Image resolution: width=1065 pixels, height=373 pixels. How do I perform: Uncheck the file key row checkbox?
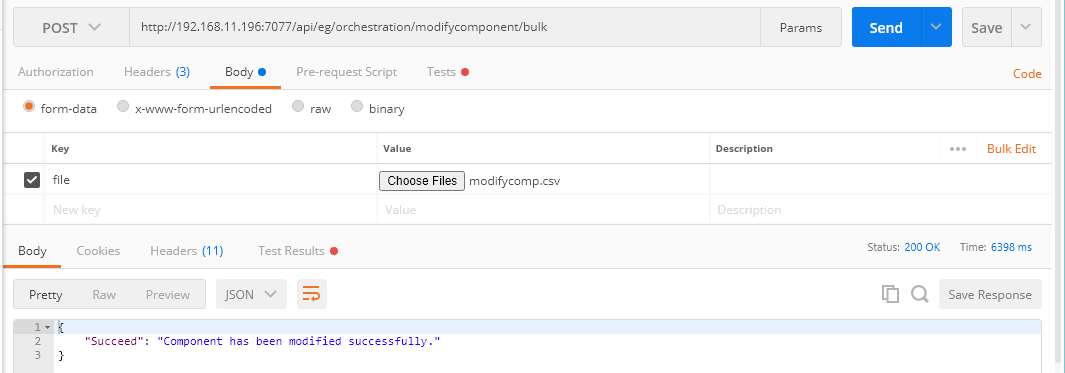coord(32,180)
